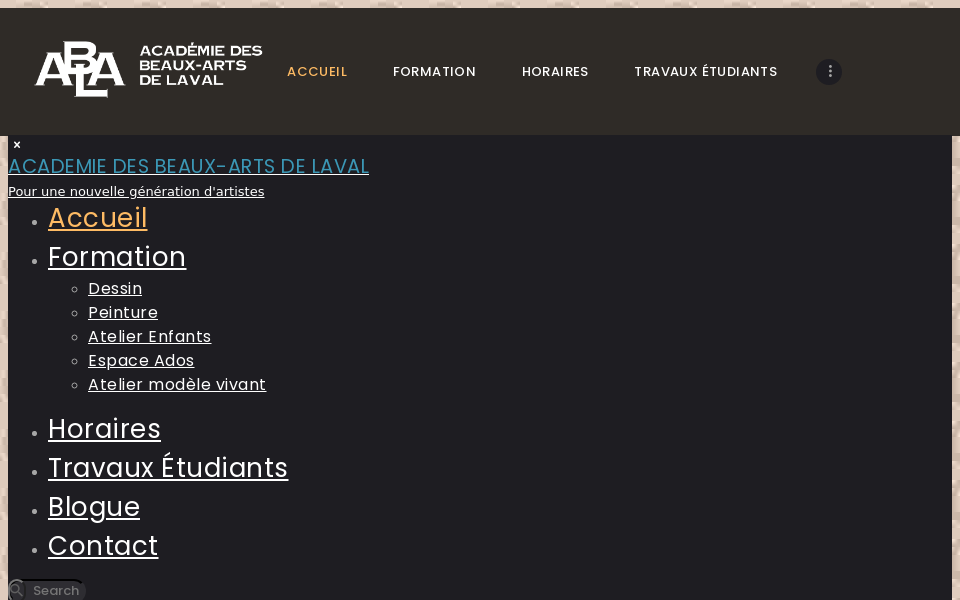Click the magnifier search icon

point(16,589)
